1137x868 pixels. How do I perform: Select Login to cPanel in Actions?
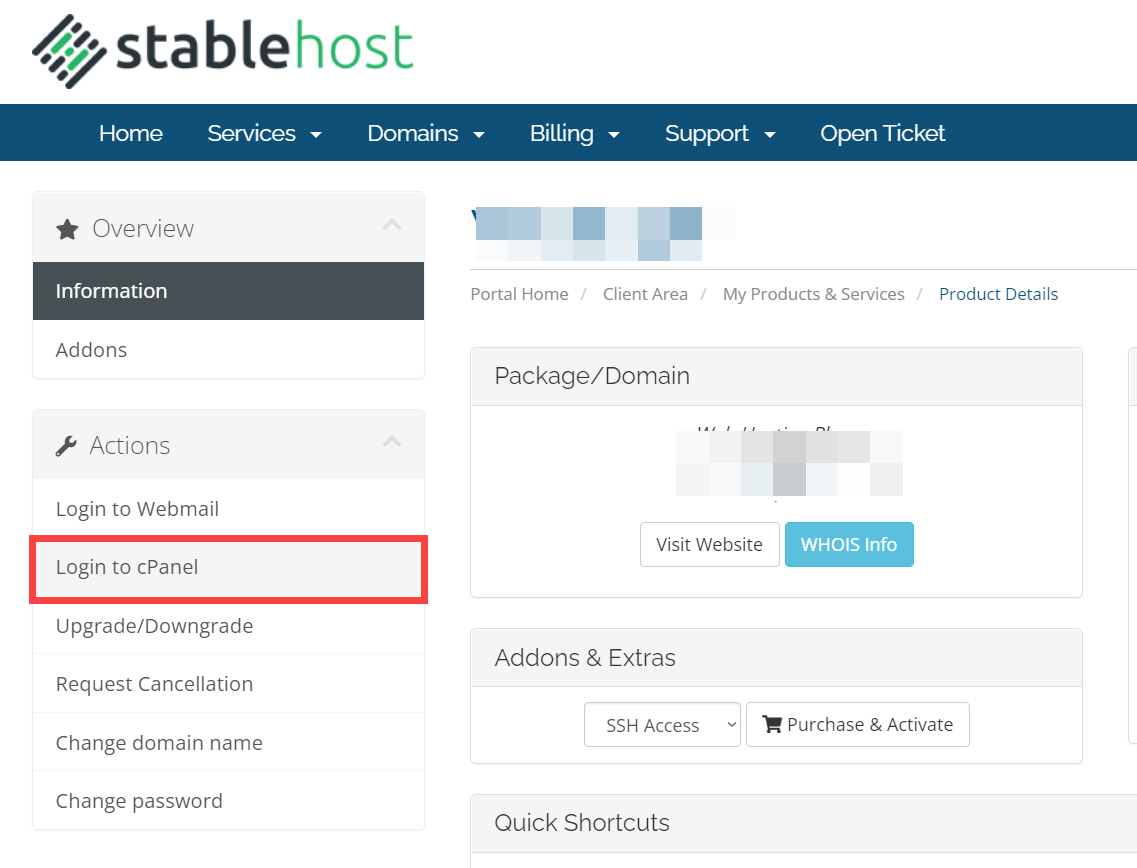[127, 567]
